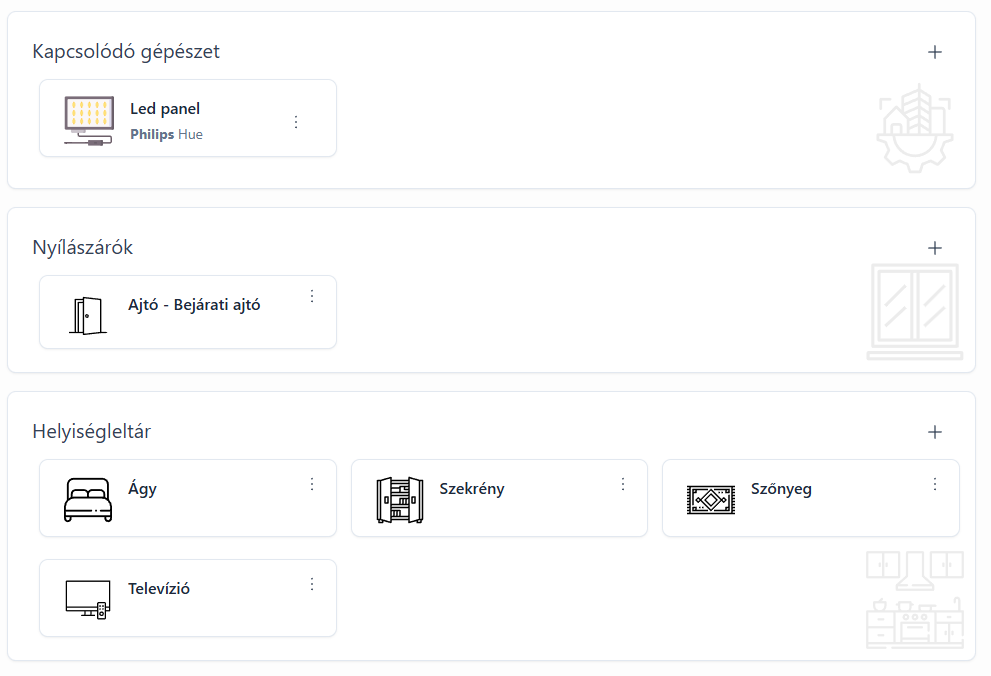The image size is (991, 676).
Task: Click the wardrobe icon for Szekrény
Action: pos(399,500)
